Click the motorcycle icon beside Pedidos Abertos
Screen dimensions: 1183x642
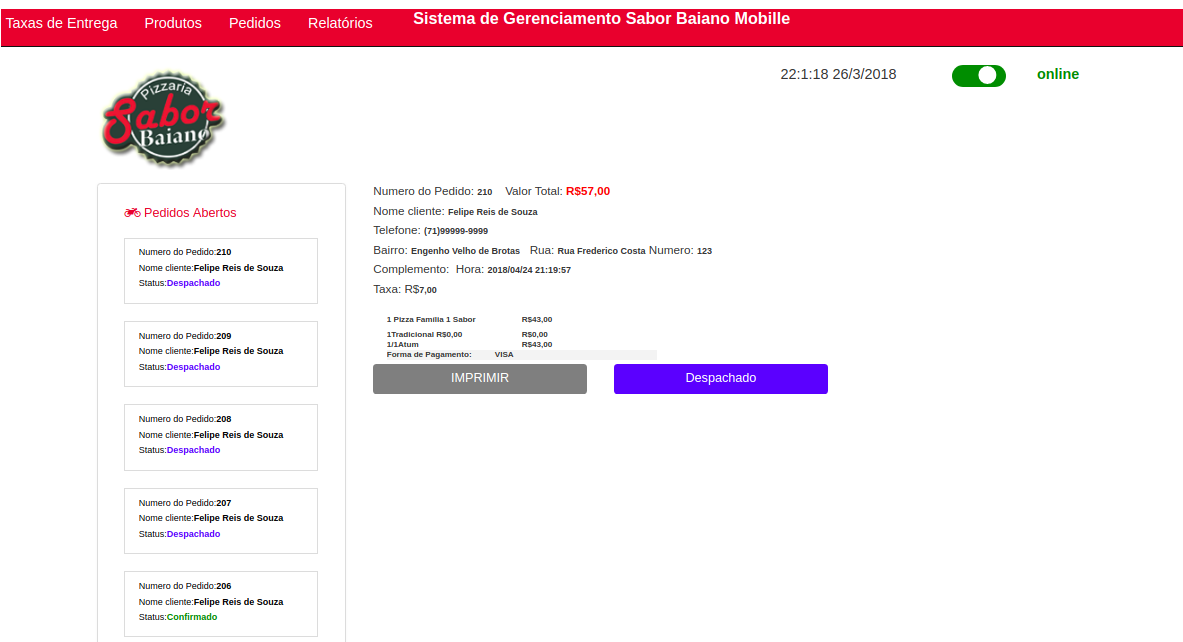click(x=132, y=213)
